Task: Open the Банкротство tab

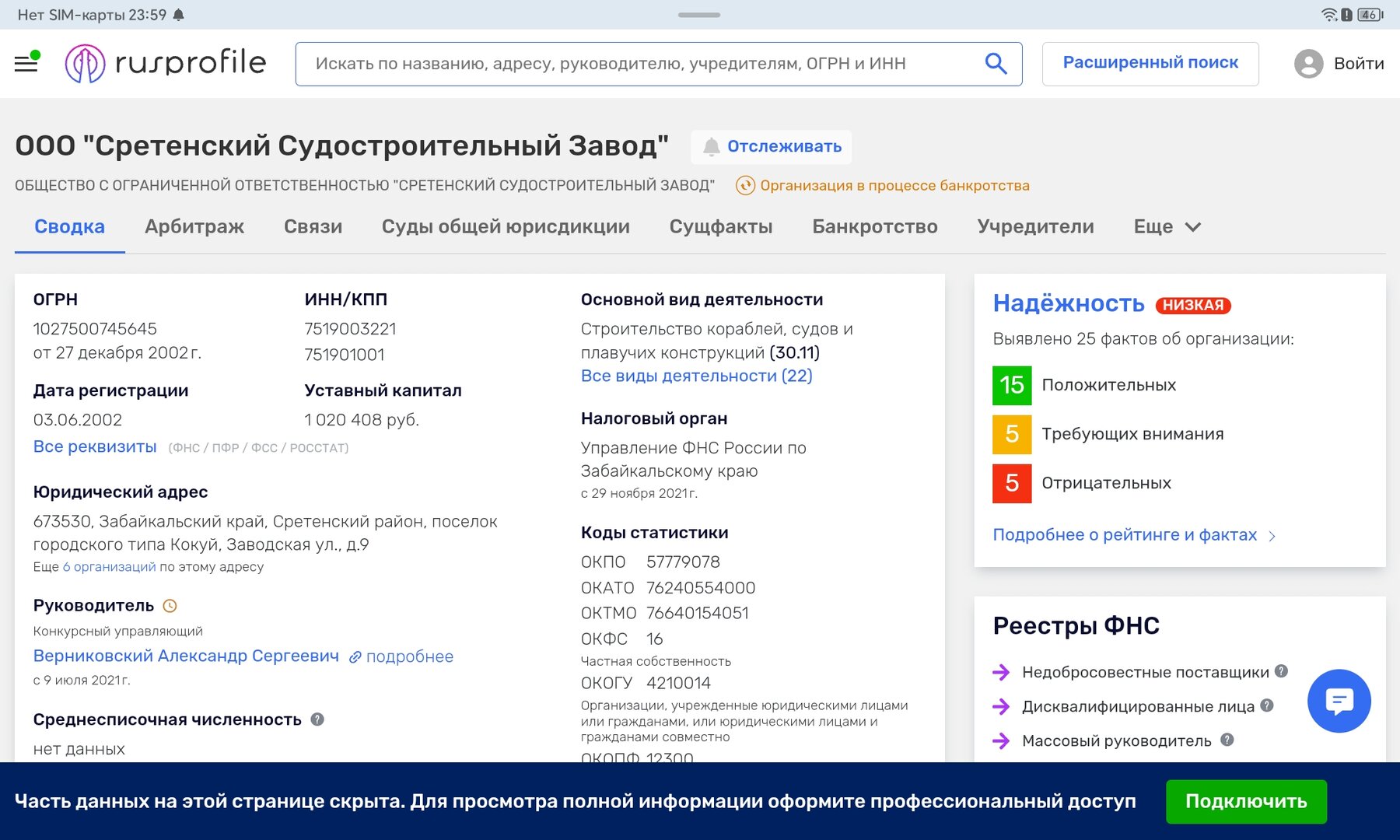Action: pyautogui.click(x=875, y=226)
